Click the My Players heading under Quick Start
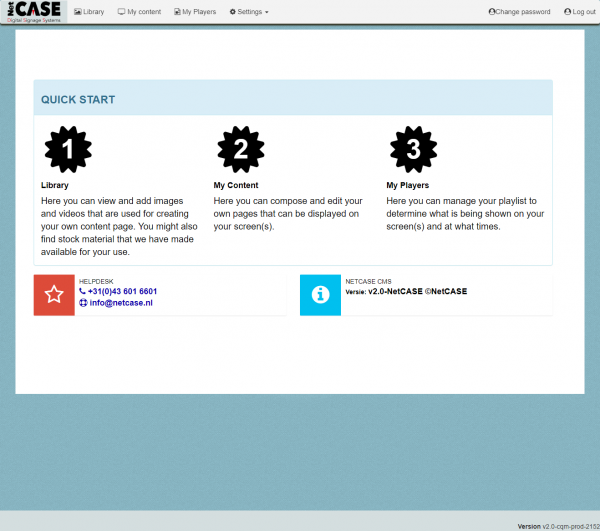Screen dimensions: 600x531 408,185
